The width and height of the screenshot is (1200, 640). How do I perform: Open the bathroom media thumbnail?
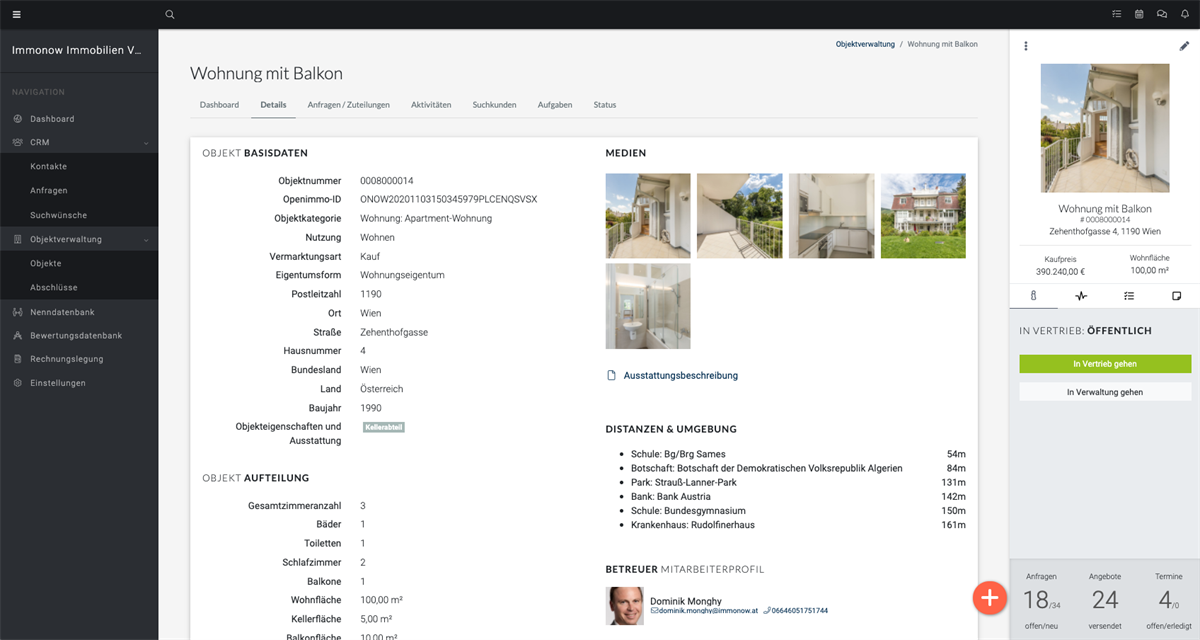tap(648, 306)
